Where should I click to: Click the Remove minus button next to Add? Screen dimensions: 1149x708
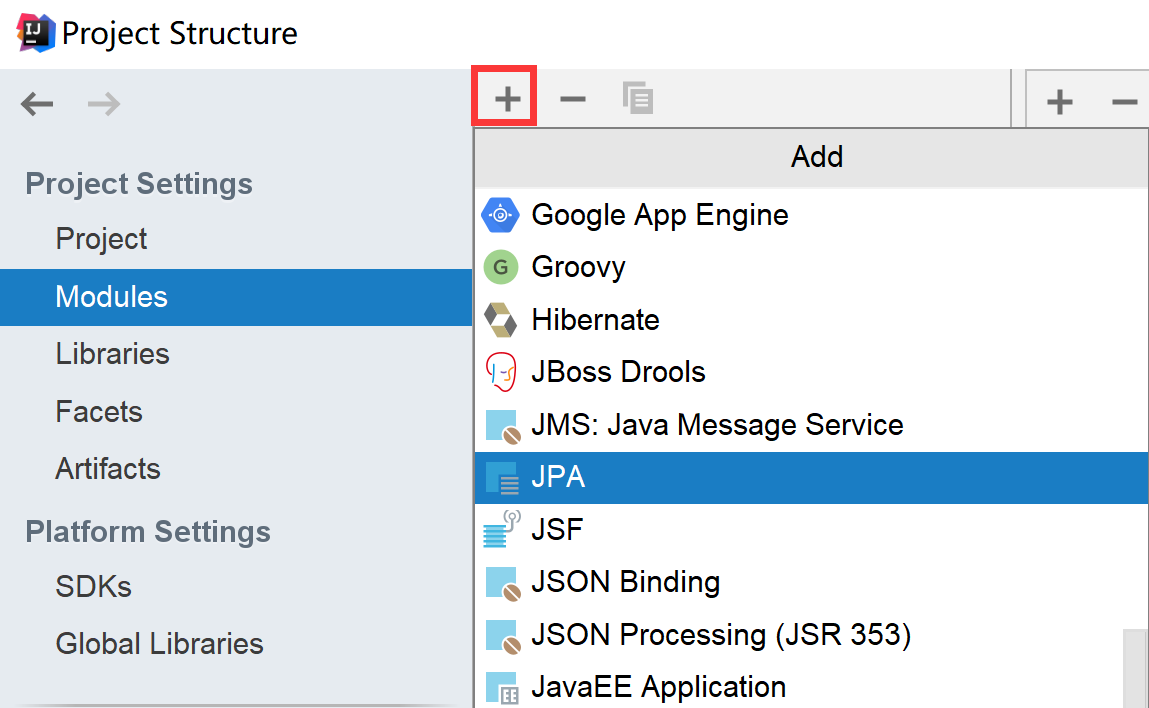point(572,98)
